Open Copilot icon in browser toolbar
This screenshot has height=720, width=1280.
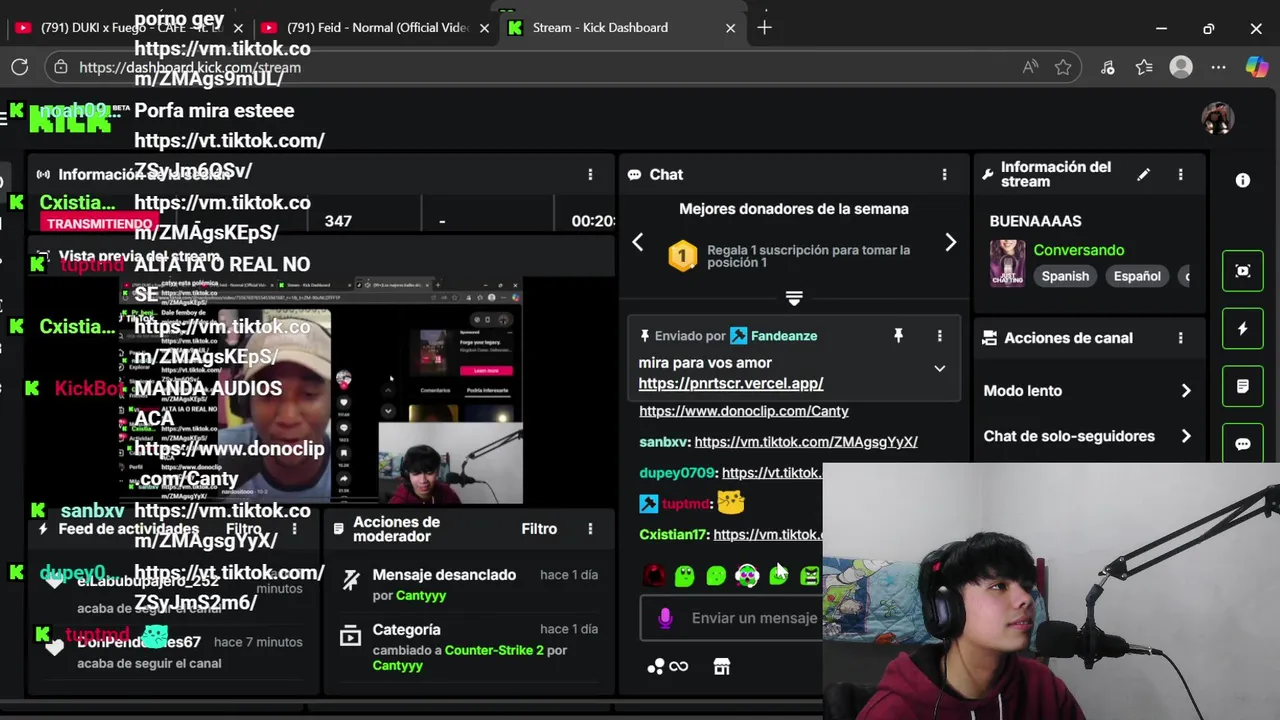1256,67
